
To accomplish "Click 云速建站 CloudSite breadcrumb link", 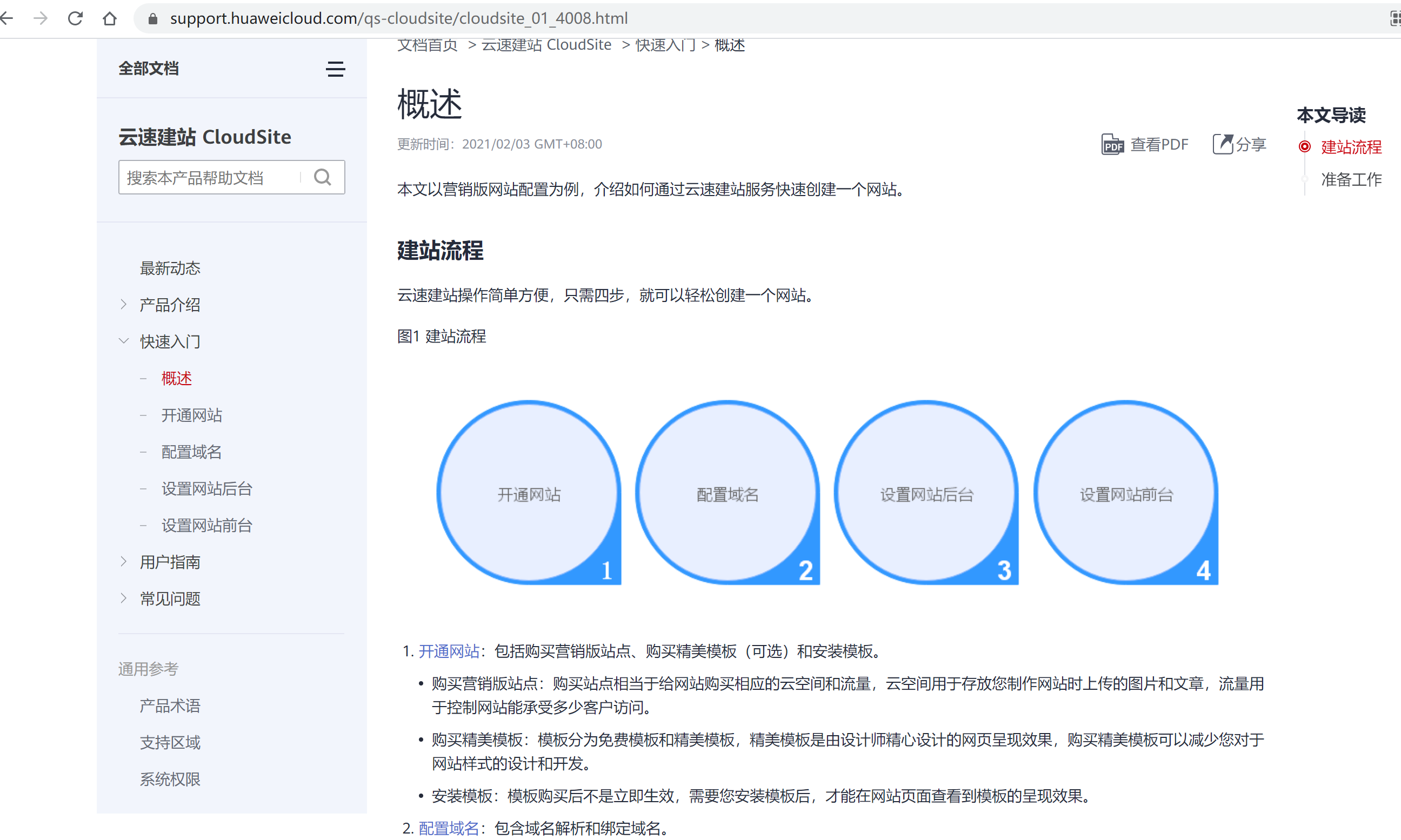I will pos(546,45).
